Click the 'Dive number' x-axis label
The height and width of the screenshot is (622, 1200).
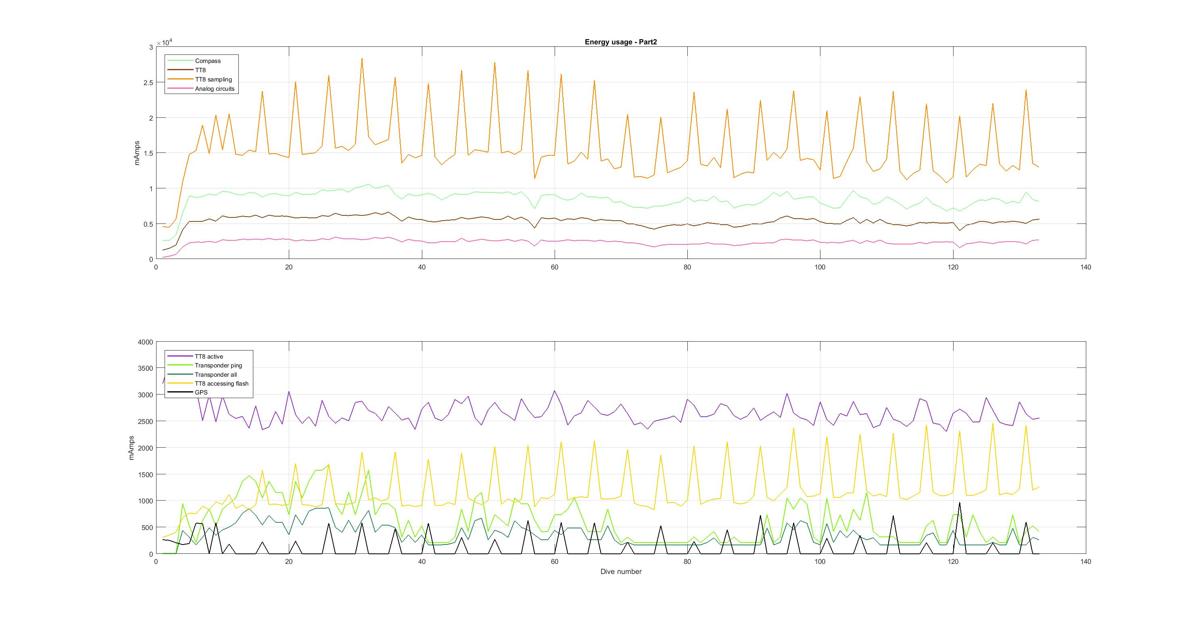[x=620, y=572]
